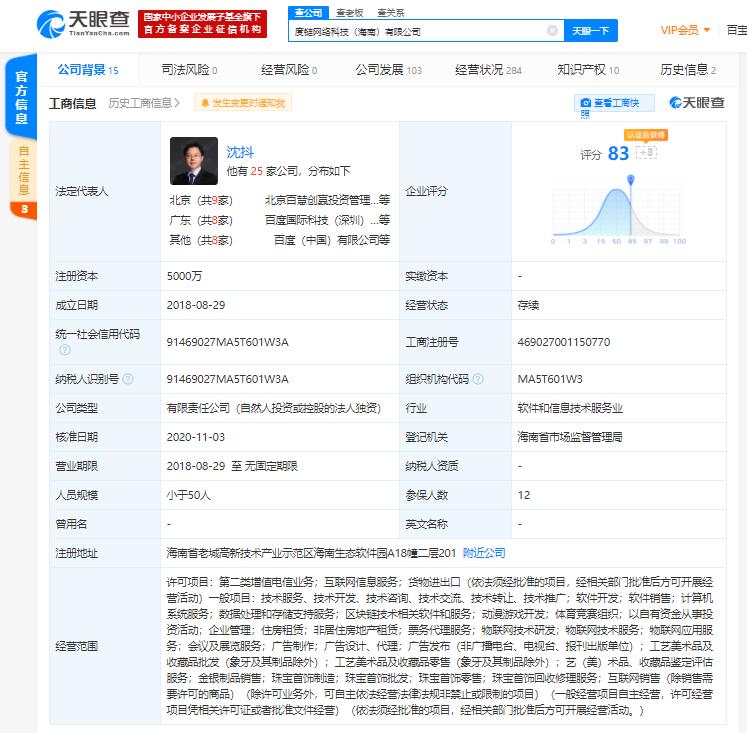Select the 查老板 search tab
The width and height of the screenshot is (747, 733).
[350, 13]
